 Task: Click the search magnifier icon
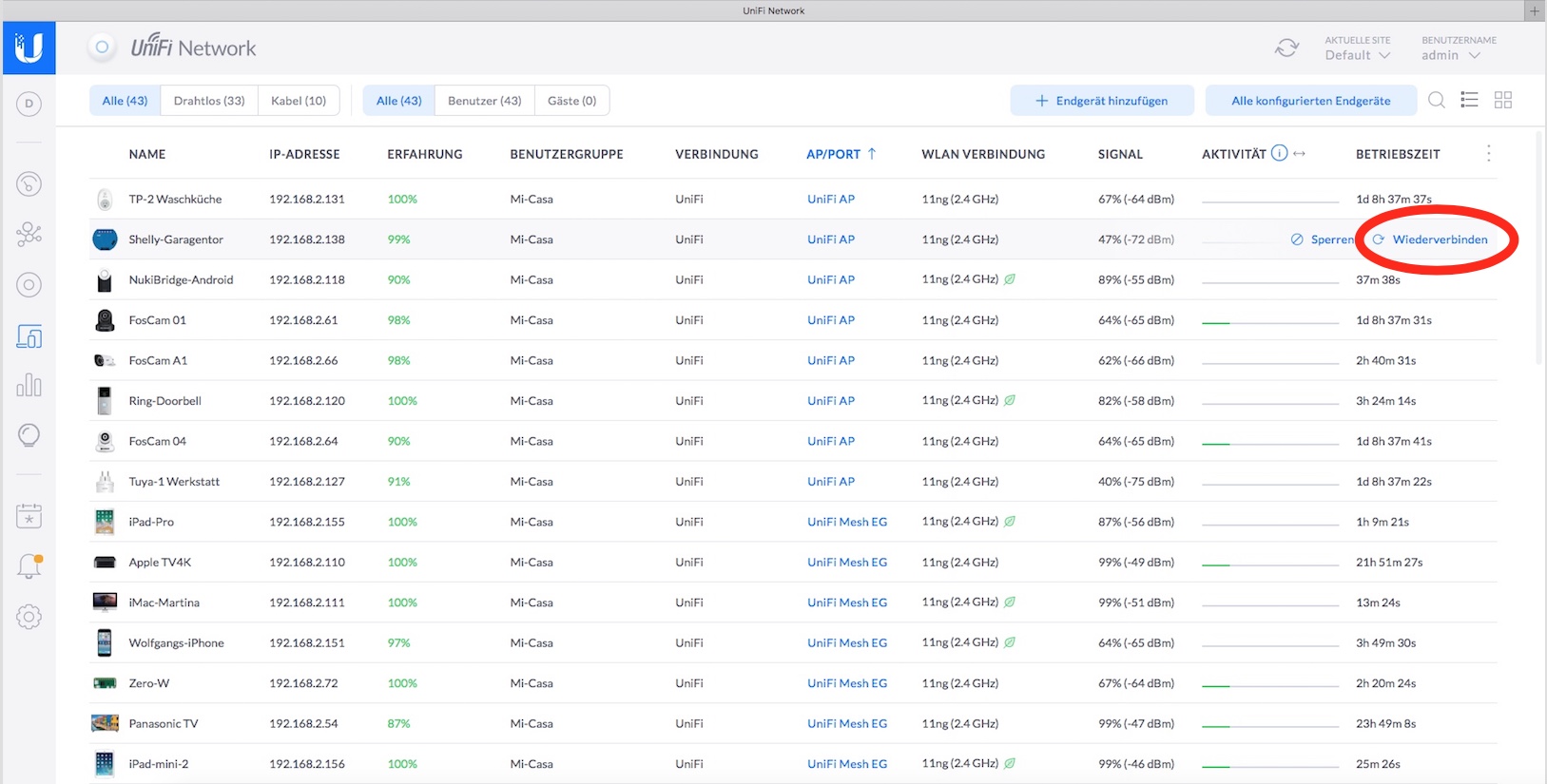(x=1437, y=101)
